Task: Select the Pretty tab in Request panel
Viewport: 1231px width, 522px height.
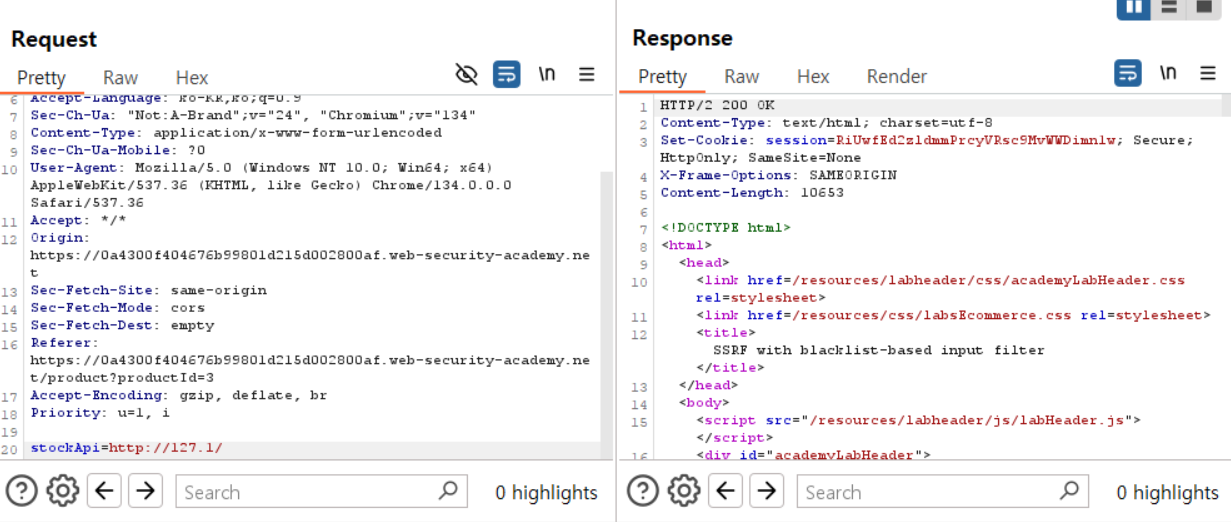Action: coord(41,77)
